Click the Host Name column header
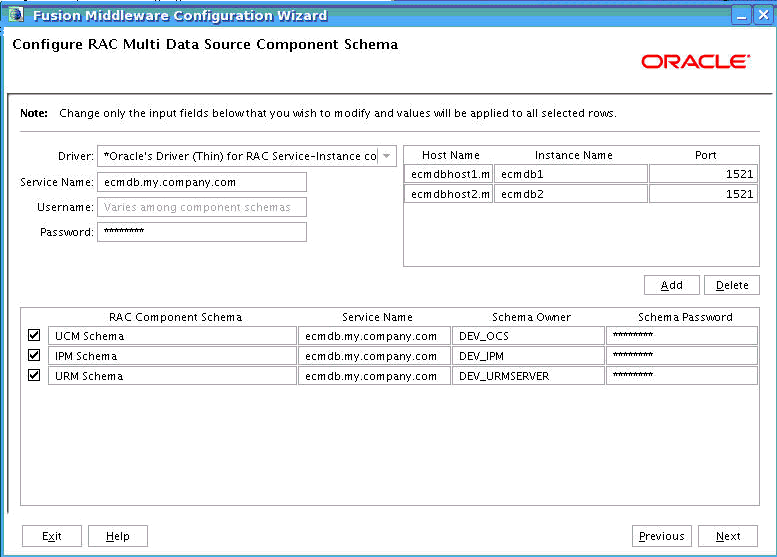The width and height of the screenshot is (777, 557). (450, 155)
